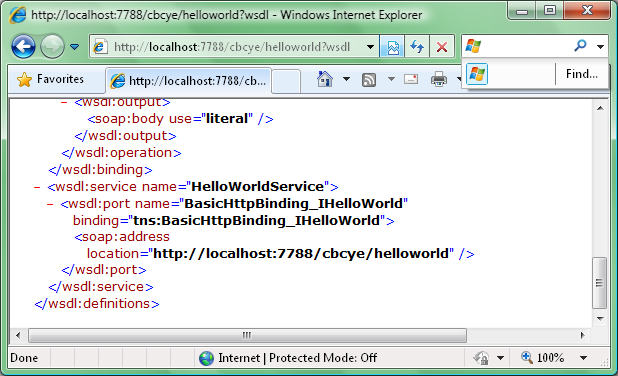
Task: Click the RSS feeds icon
Action: point(369,80)
